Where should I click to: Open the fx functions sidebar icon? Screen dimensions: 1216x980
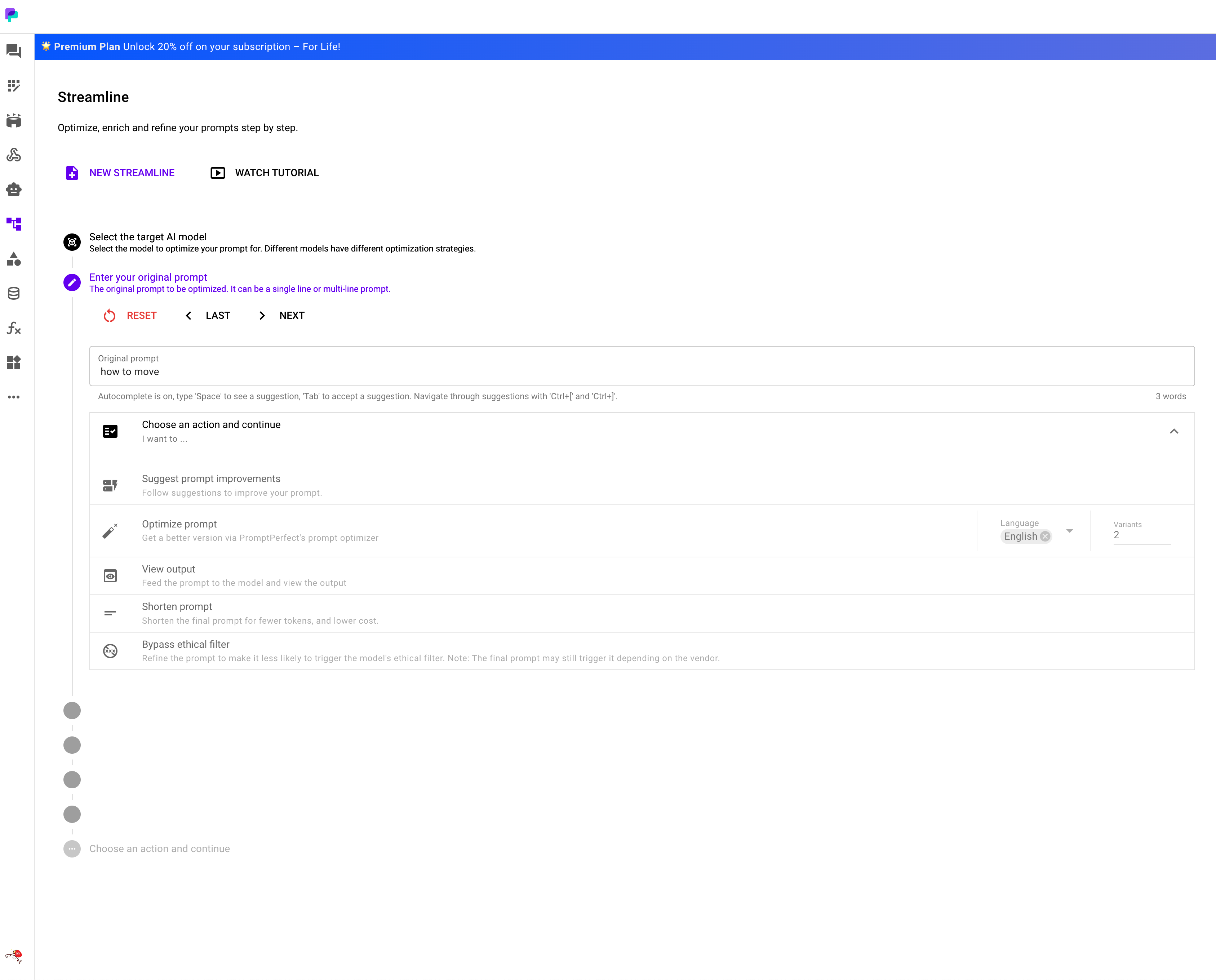coord(14,328)
